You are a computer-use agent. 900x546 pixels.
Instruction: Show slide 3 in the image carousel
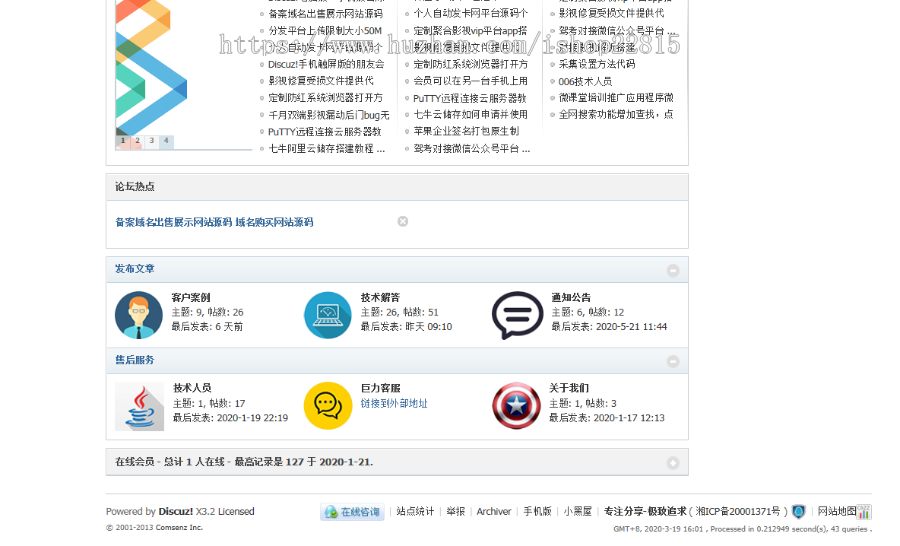click(x=152, y=141)
